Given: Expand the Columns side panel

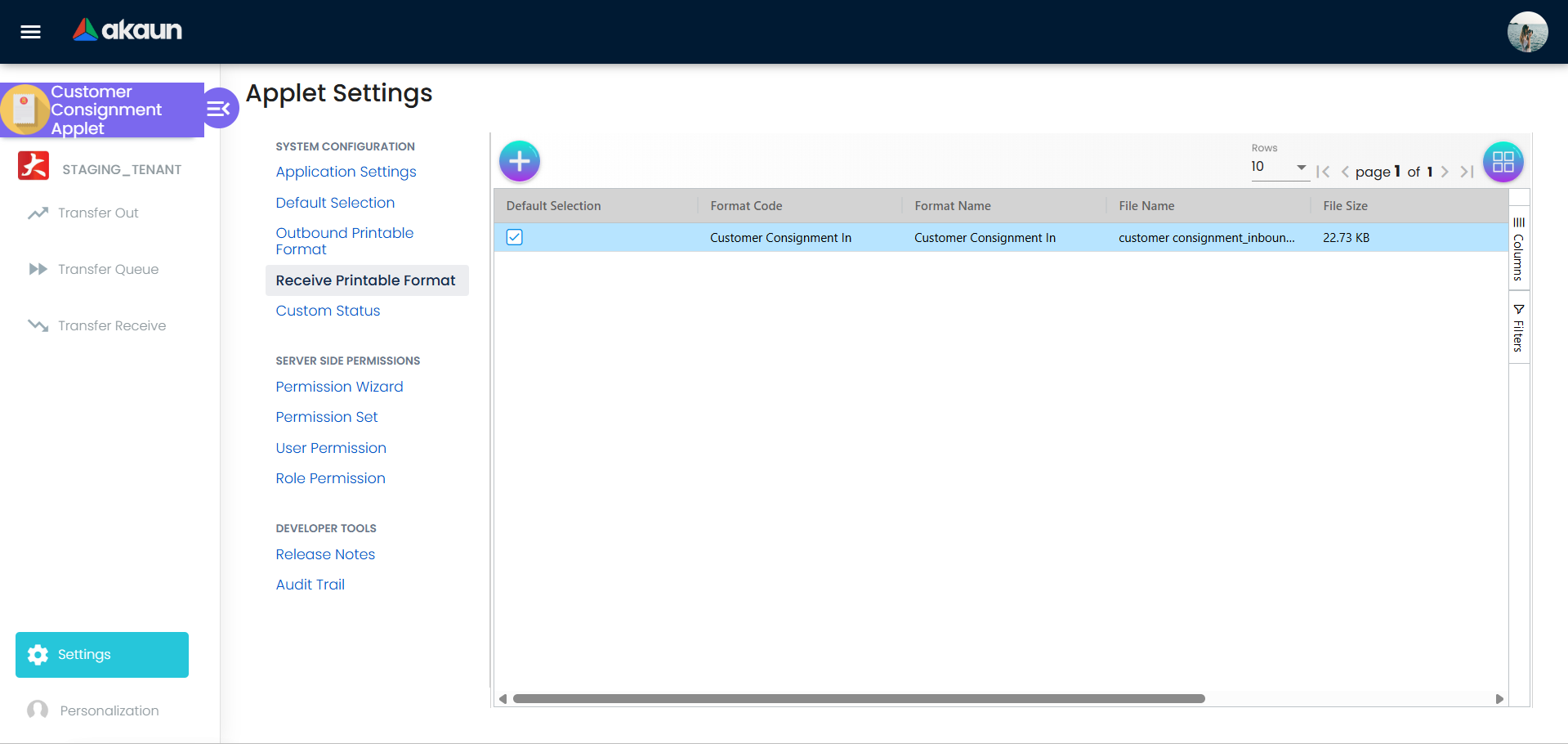Looking at the screenshot, I should [x=1517, y=249].
